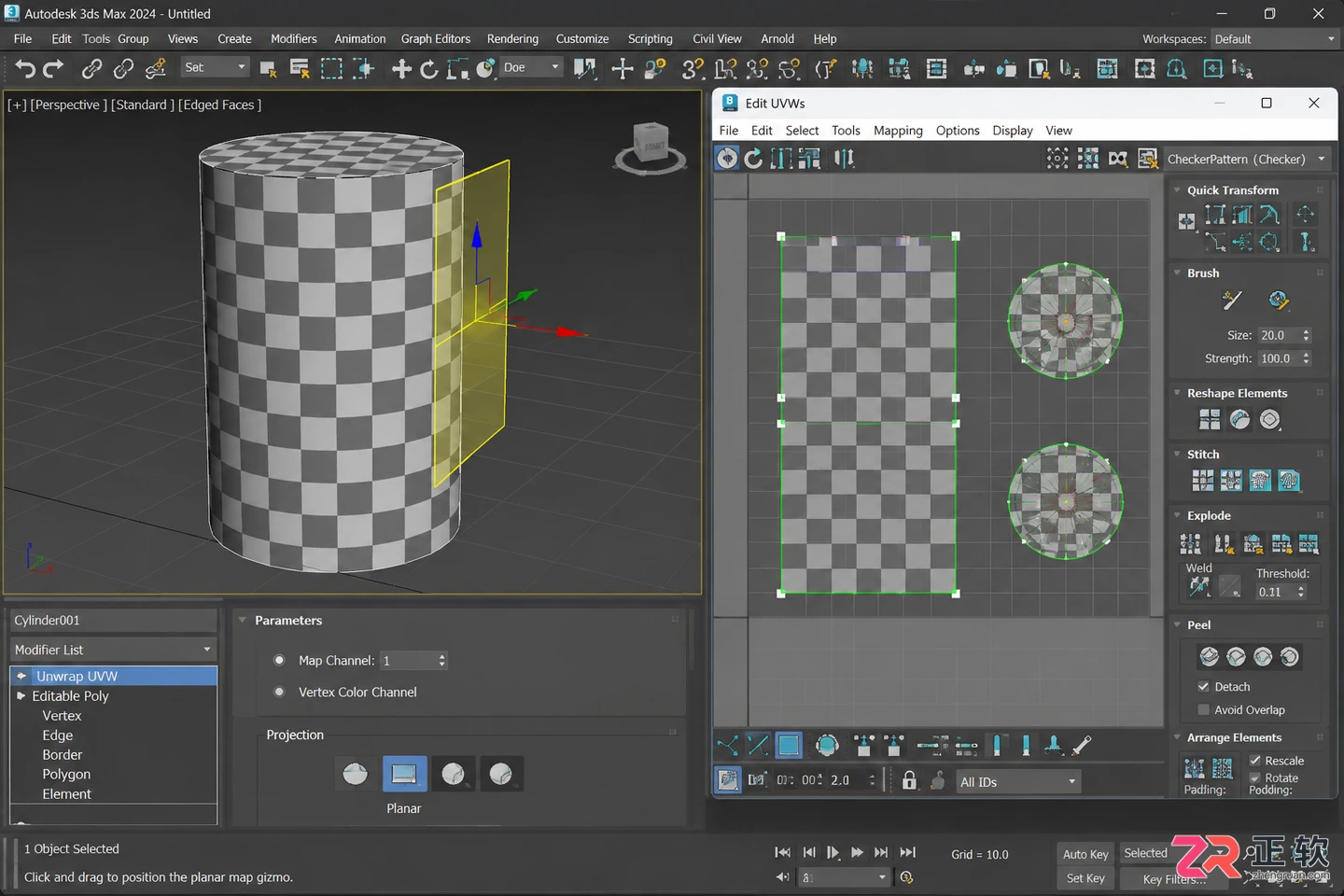Click the Relax brush icon in Brush rollout
The height and width of the screenshot is (896, 1344).
coord(1279,301)
